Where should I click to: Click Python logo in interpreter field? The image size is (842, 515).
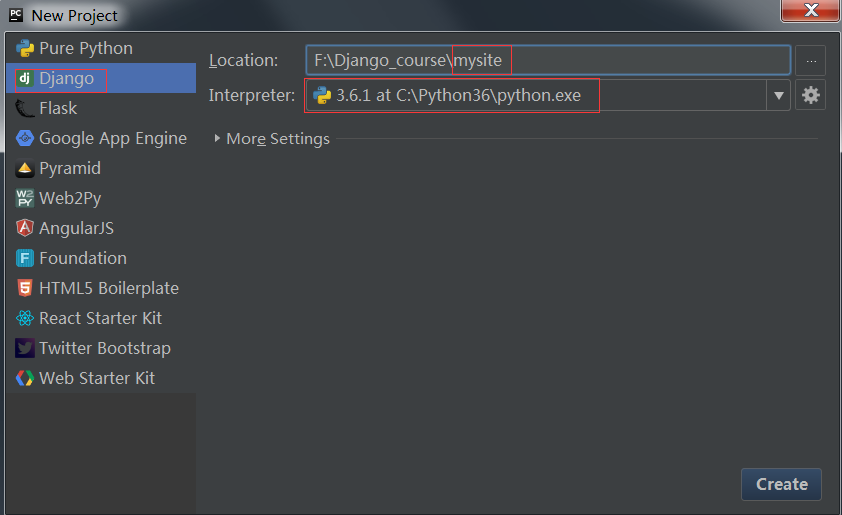pyautogui.click(x=322, y=96)
